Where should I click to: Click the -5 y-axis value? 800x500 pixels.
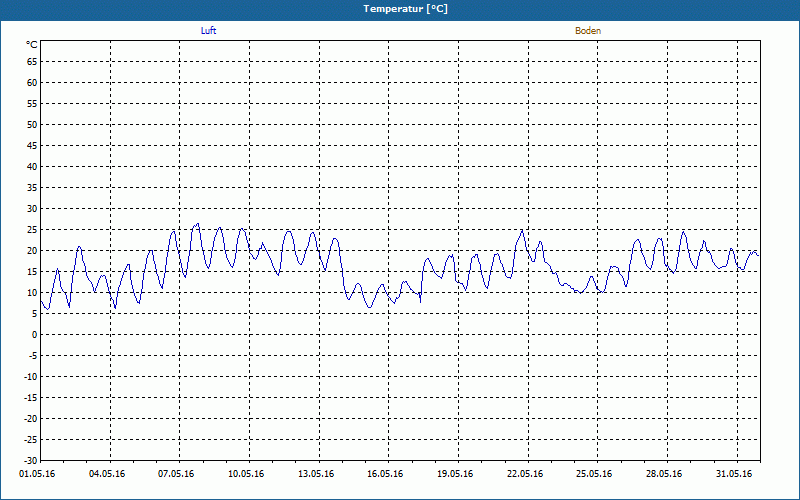pyautogui.click(x=32, y=356)
